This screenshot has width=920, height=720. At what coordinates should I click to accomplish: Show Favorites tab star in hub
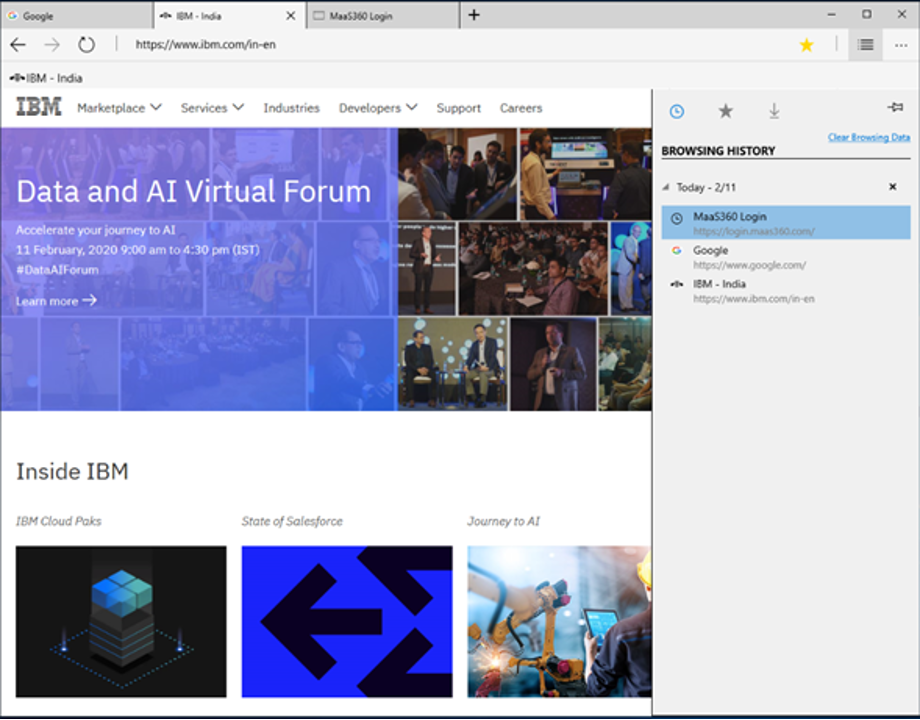pyautogui.click(x=726, y=110)
